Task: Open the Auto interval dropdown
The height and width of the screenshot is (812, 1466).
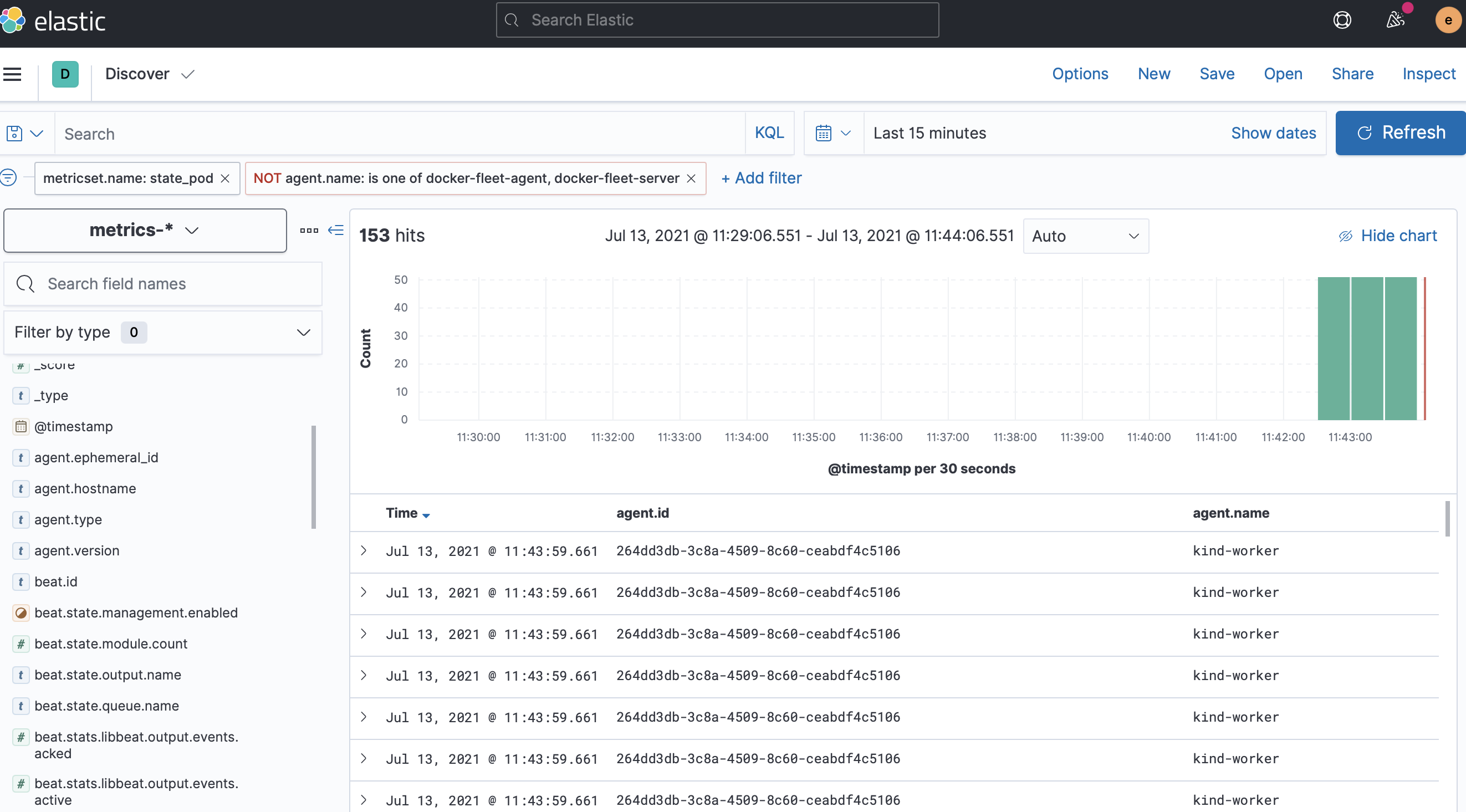Action: tap(1085, 236)
